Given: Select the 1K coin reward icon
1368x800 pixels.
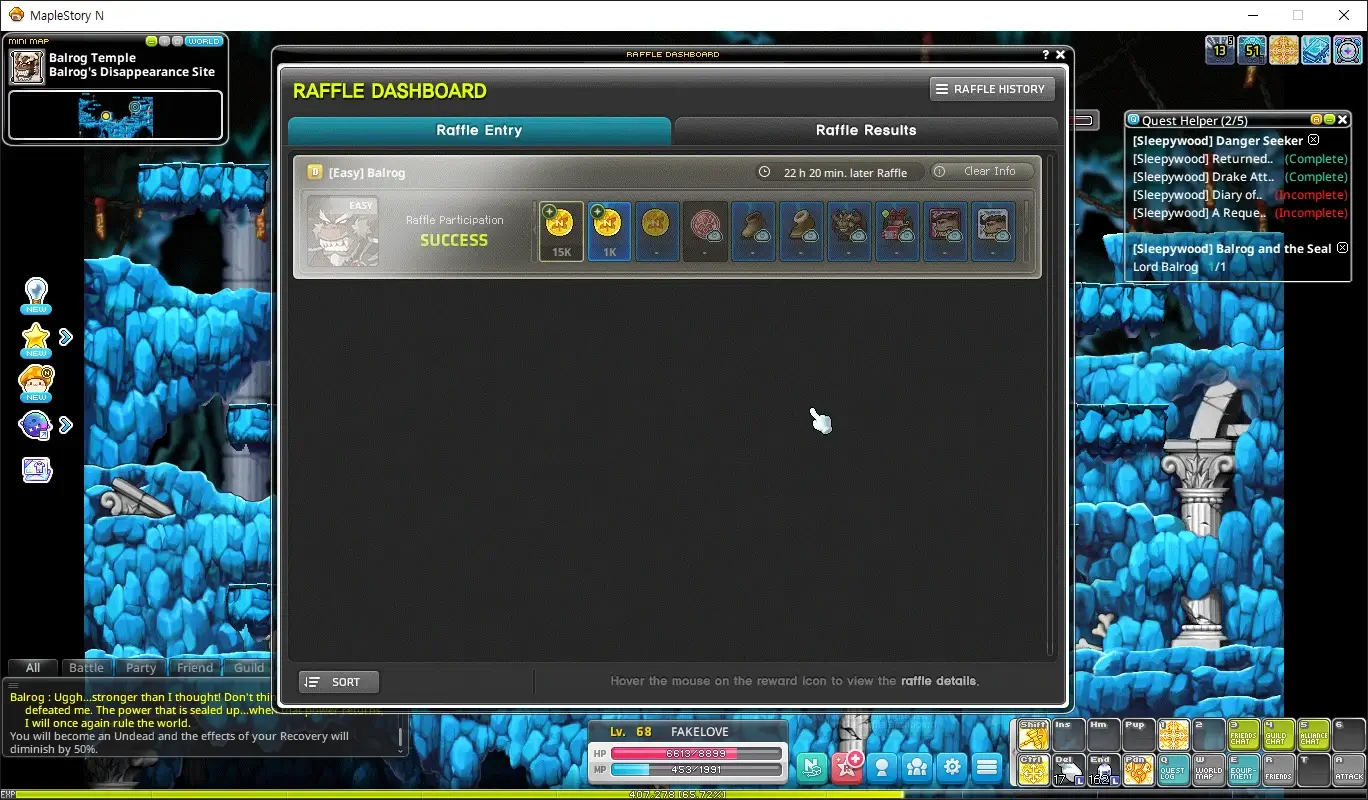Looking at the screenshot, I should (609, 232).
